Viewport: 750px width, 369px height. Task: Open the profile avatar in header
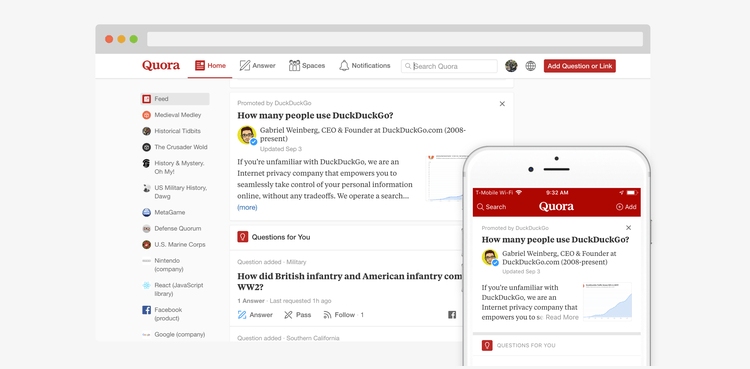point(511,66)
